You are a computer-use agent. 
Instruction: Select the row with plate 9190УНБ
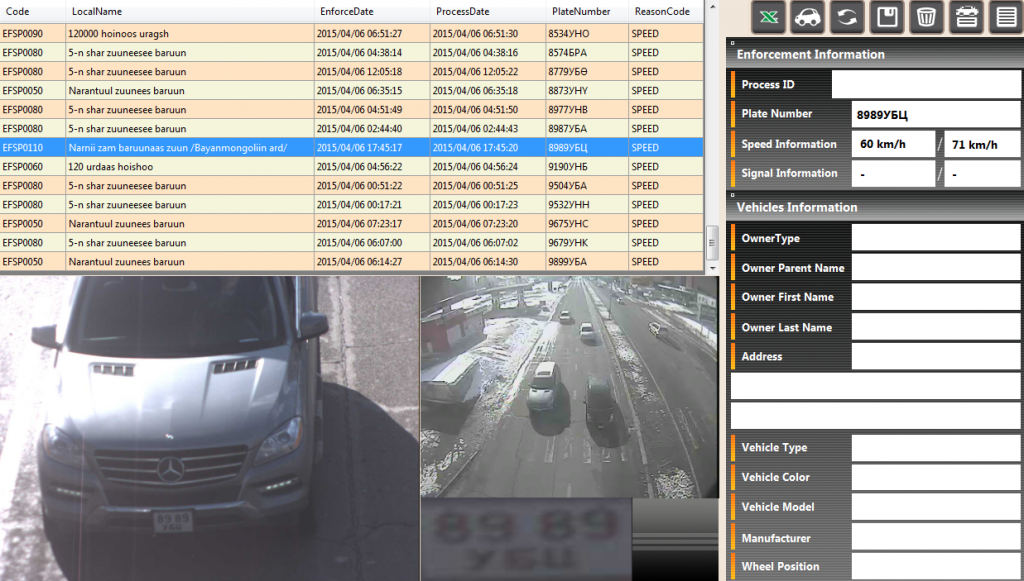tap(350, 167)
